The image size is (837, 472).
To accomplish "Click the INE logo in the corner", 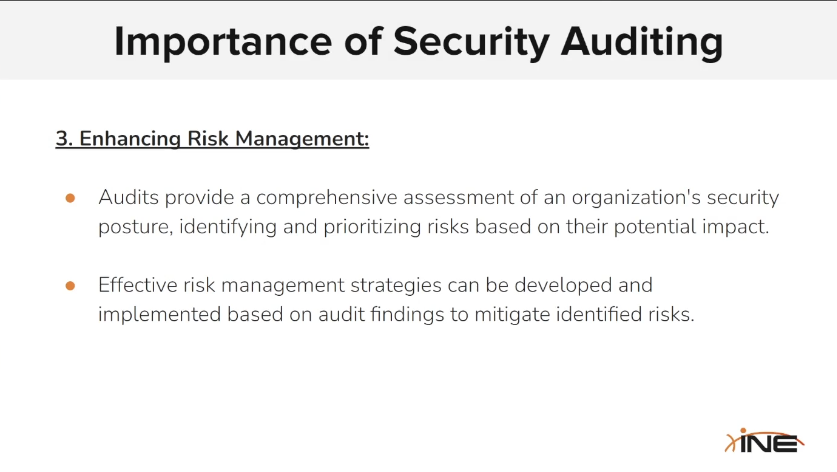I will tap(762, 442).
